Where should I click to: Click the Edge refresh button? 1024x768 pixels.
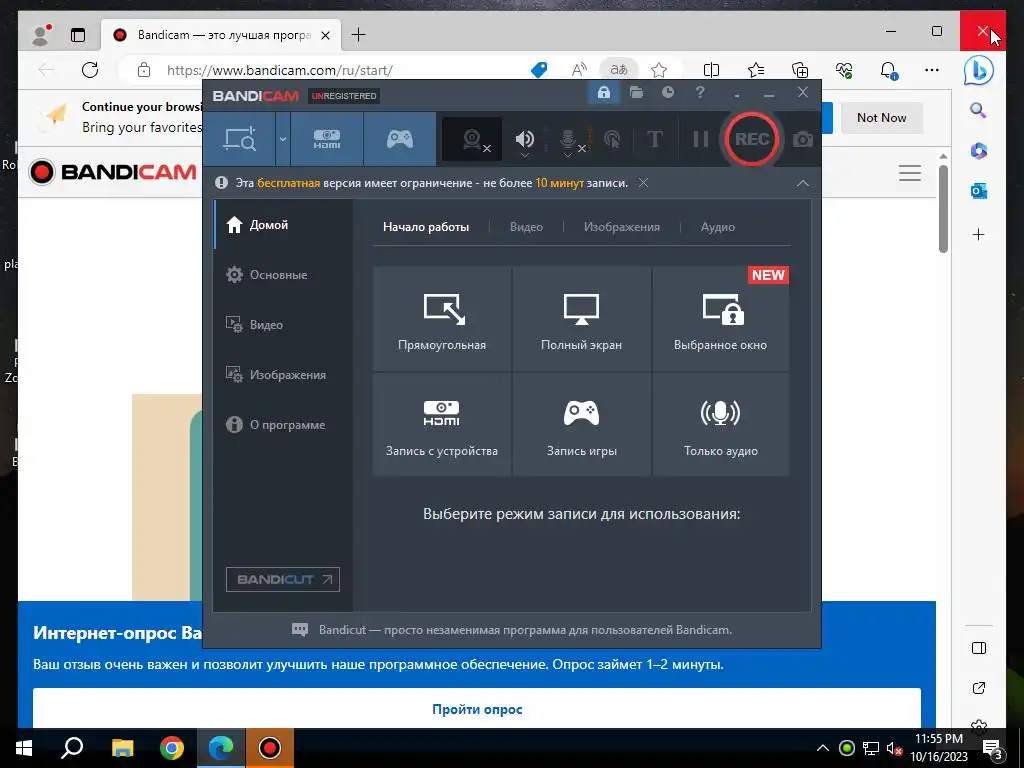tap(90, 70)
